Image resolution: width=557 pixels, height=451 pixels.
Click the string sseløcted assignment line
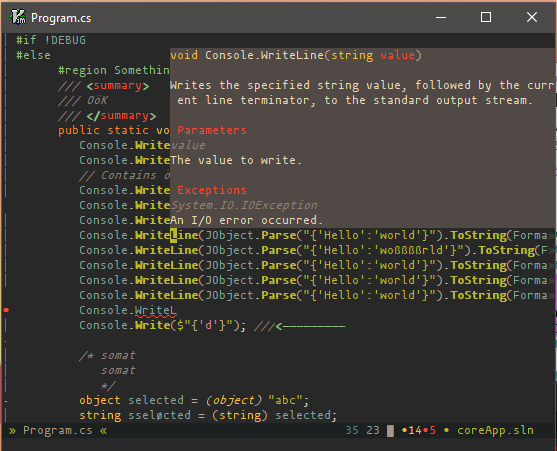(x=208, y=415)
